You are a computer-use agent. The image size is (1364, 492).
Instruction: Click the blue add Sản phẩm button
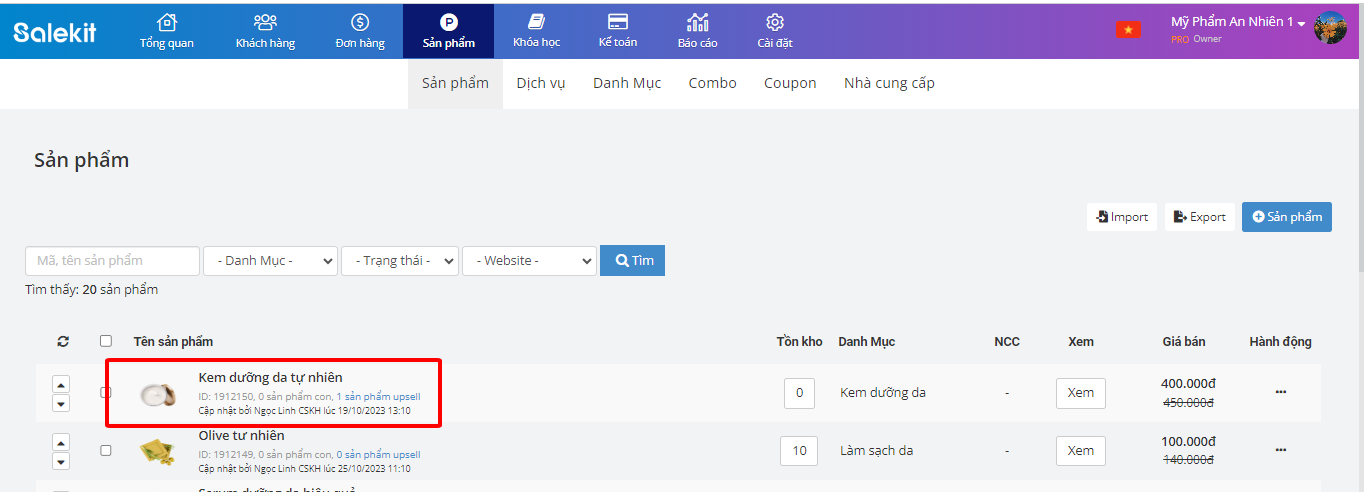pyautogui.click(x=1286, y=217)
